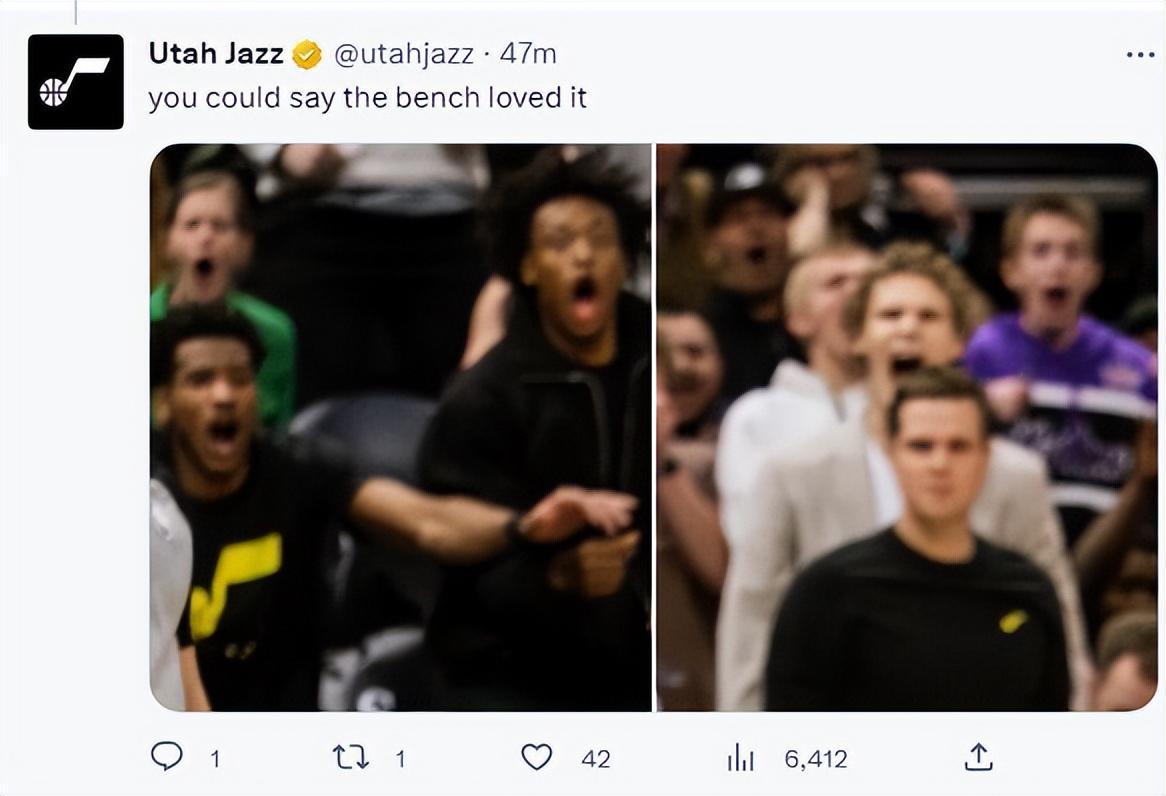This screenshot has height=796, width=1166.
Task: Click the 42 likes count
Action: 595,759
